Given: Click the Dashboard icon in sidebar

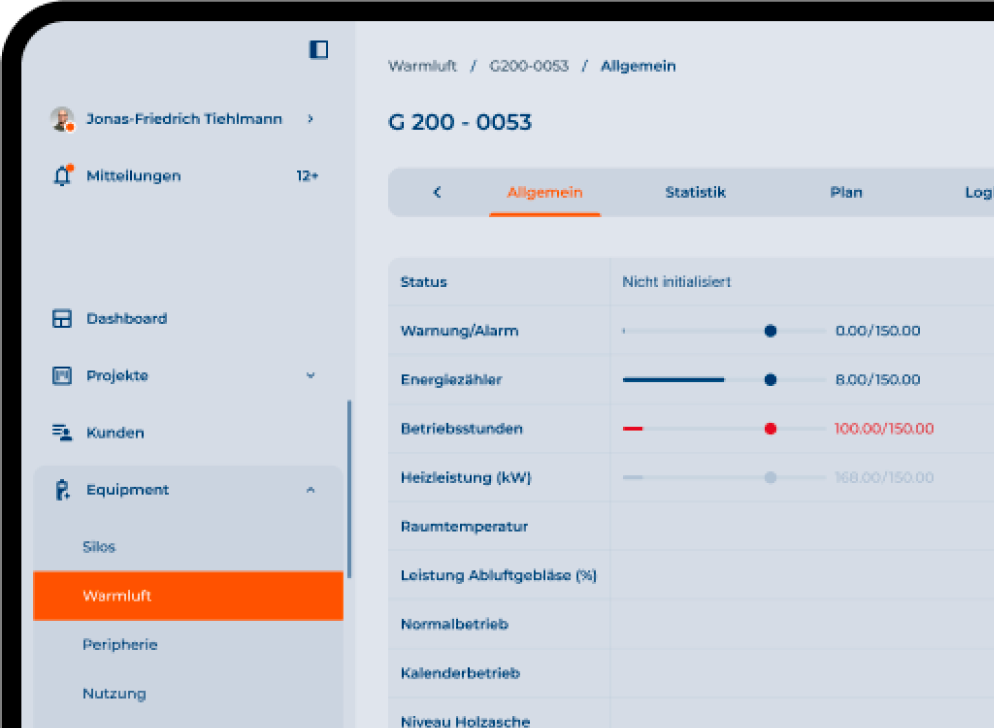Looking at the screenshot, I should (x=62, y=319).
